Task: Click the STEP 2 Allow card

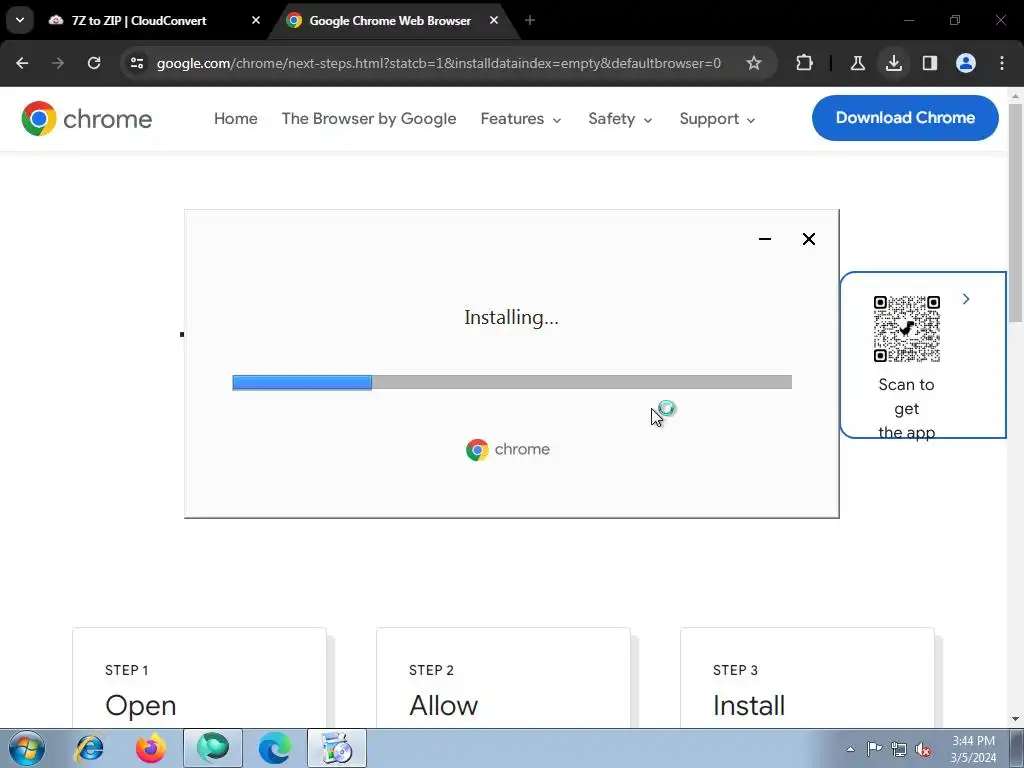Action: tap(503, 679)
